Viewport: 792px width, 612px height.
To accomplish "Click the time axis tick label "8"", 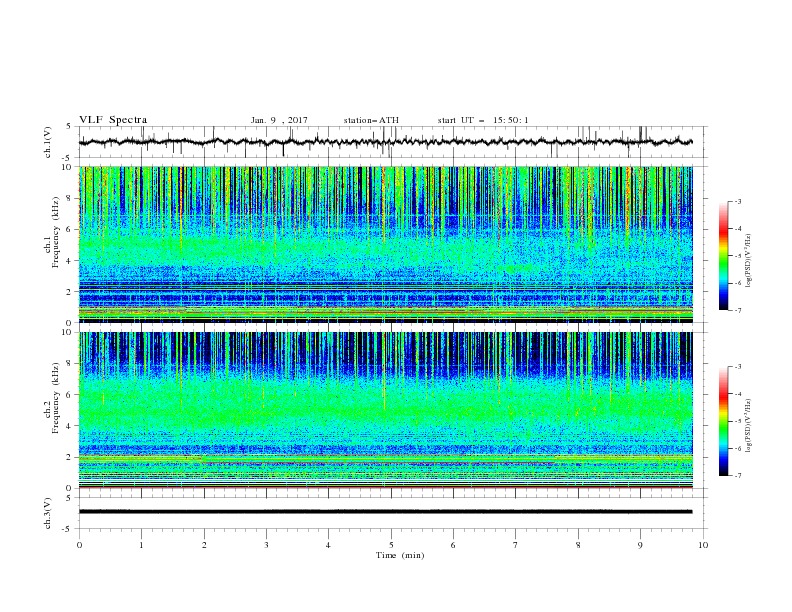I will [578, 545].
